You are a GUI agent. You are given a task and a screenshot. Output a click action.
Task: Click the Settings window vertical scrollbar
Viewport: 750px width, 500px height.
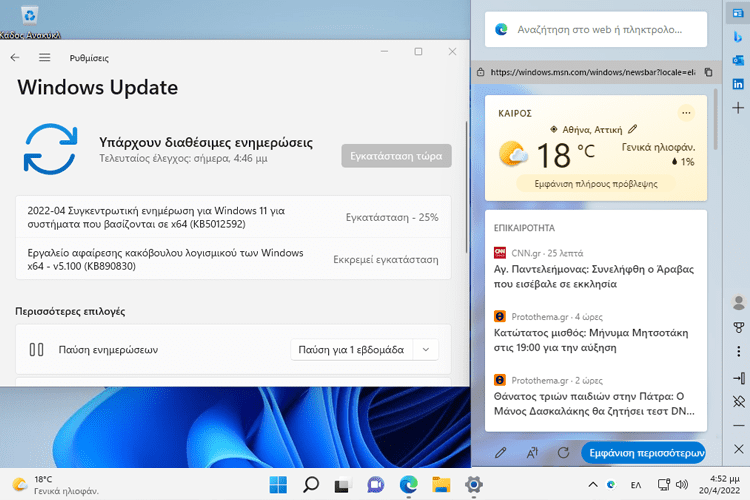tap(467, 187)
